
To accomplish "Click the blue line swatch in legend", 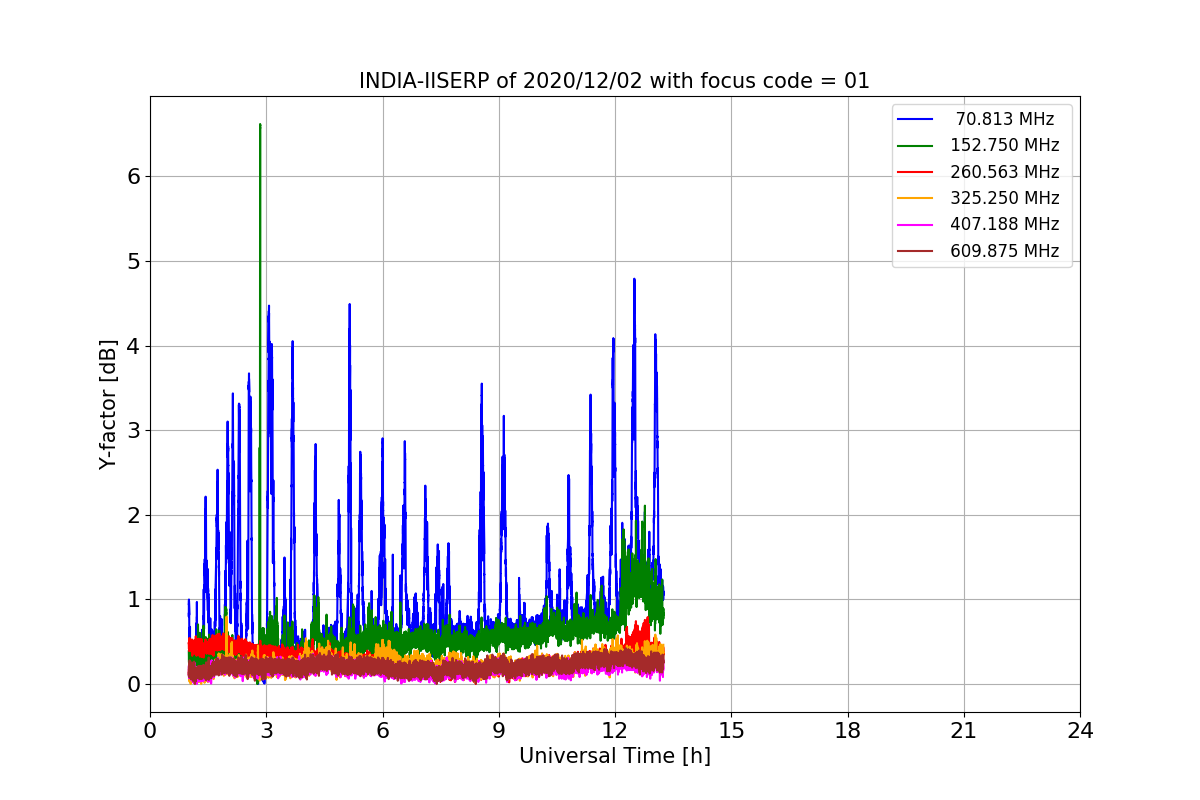I will click(x=916, y=119).
